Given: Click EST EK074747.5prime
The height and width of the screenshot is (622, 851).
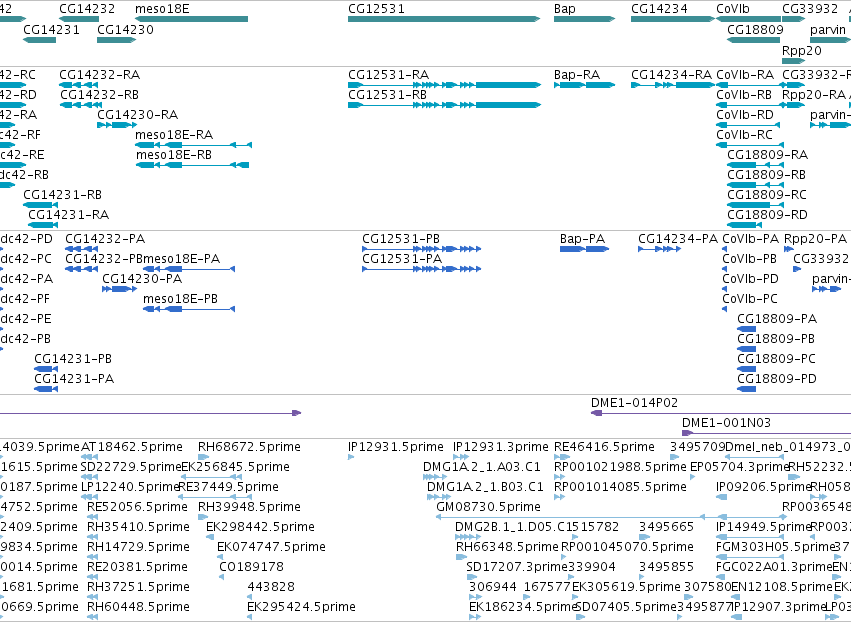Looking at the screenshot, I should (x=271, y=547).
